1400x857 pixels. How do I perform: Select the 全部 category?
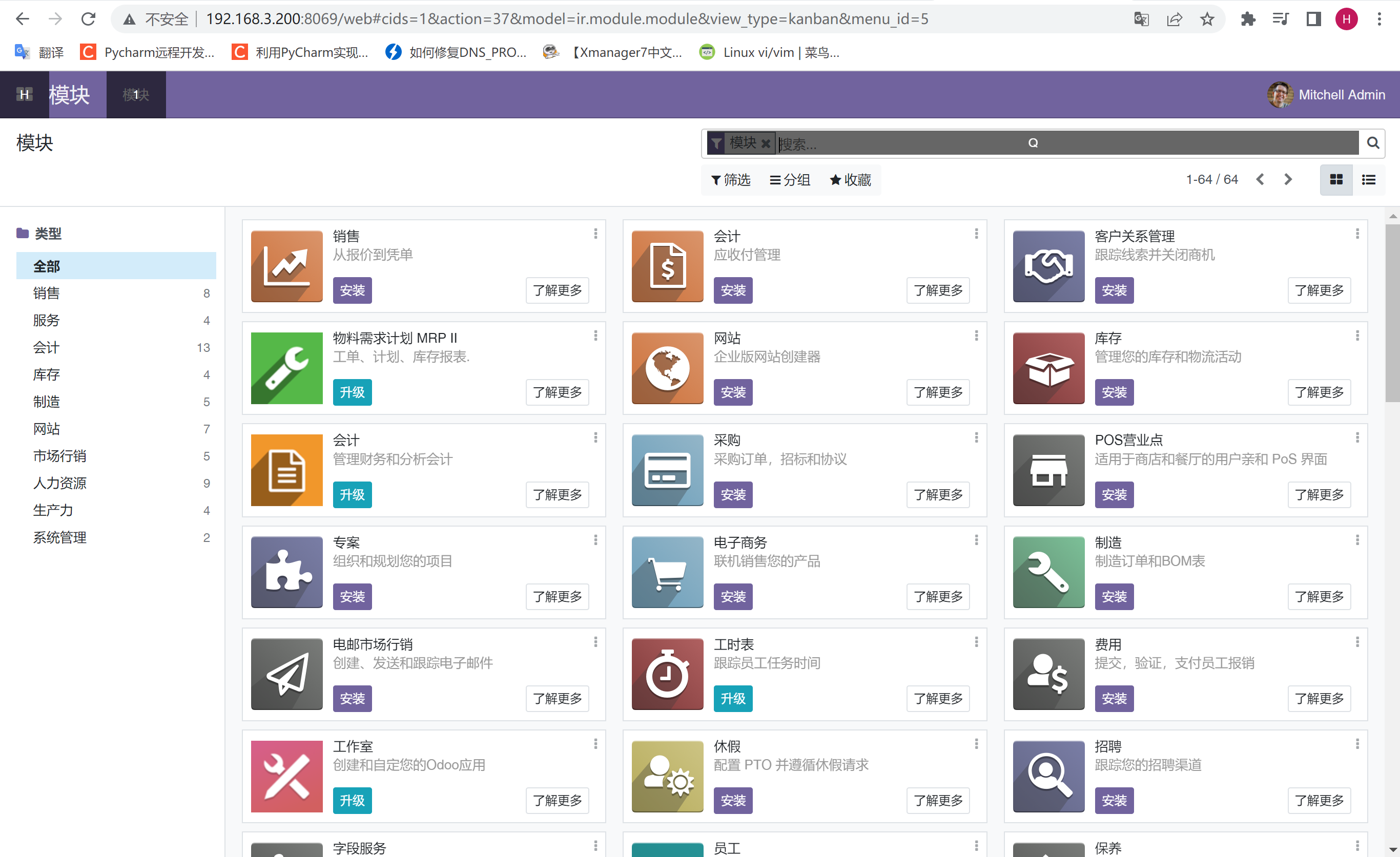[116, 266]
